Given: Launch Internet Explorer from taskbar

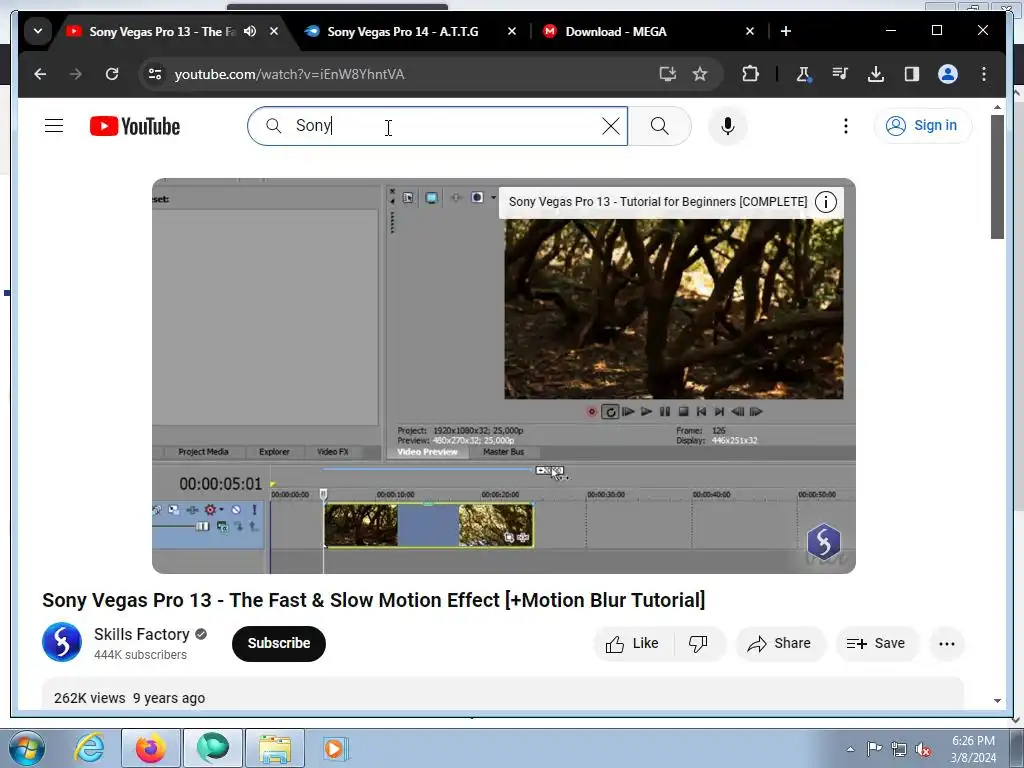Looking at the screenshot, I should [x=89, y=748].
